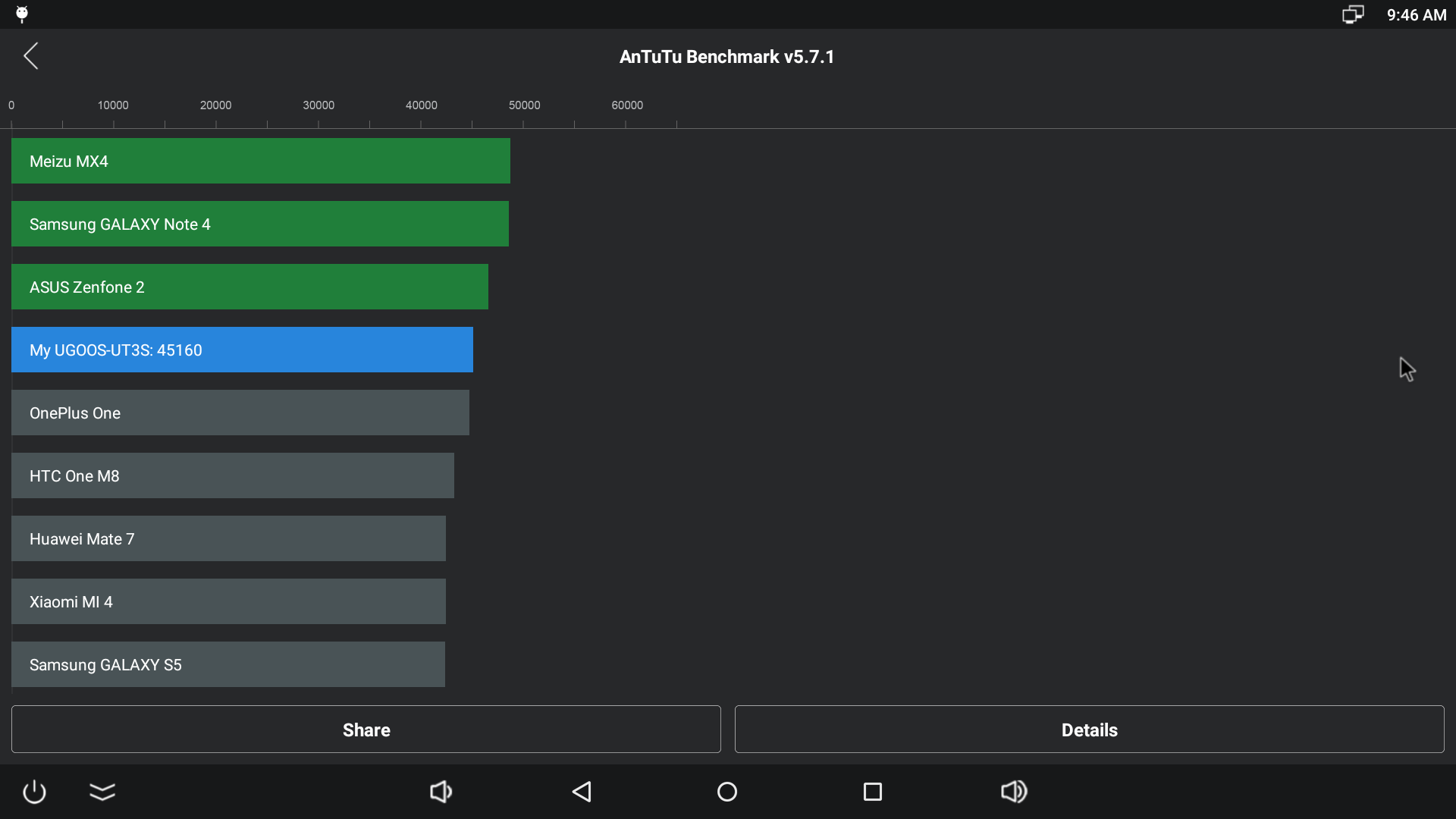Image resolution: width=1456 pixels, height=819 pixels.
Task: Tap the power icon in navigation bar
Action: 34,792
